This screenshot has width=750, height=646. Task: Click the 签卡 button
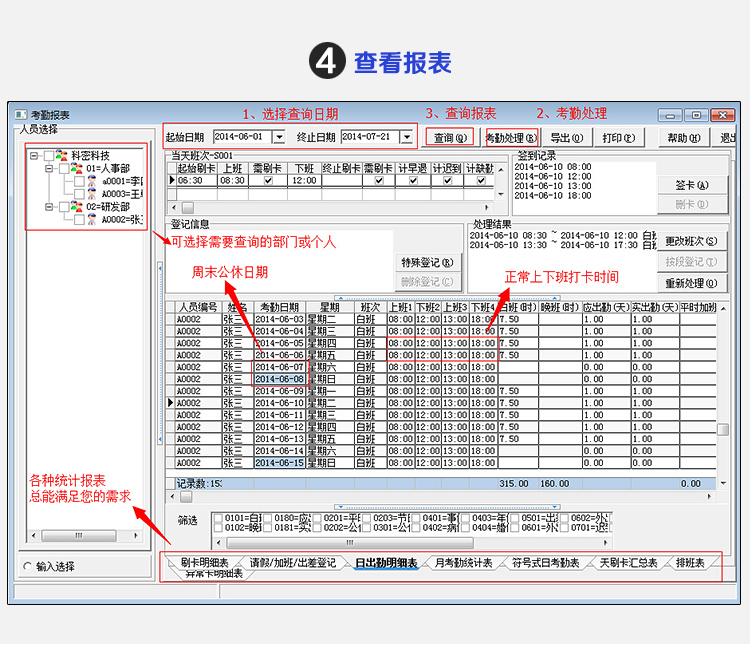tap(691, 185)
